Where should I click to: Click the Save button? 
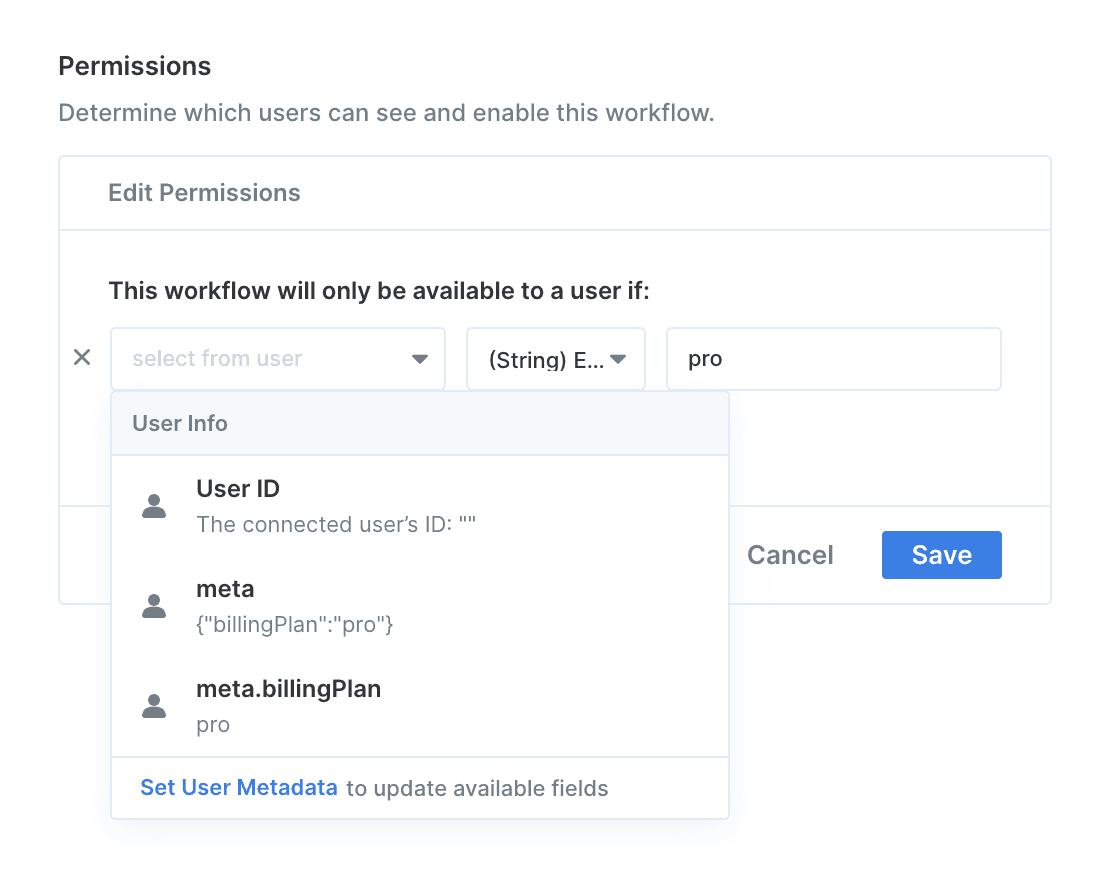coord(941,555)
